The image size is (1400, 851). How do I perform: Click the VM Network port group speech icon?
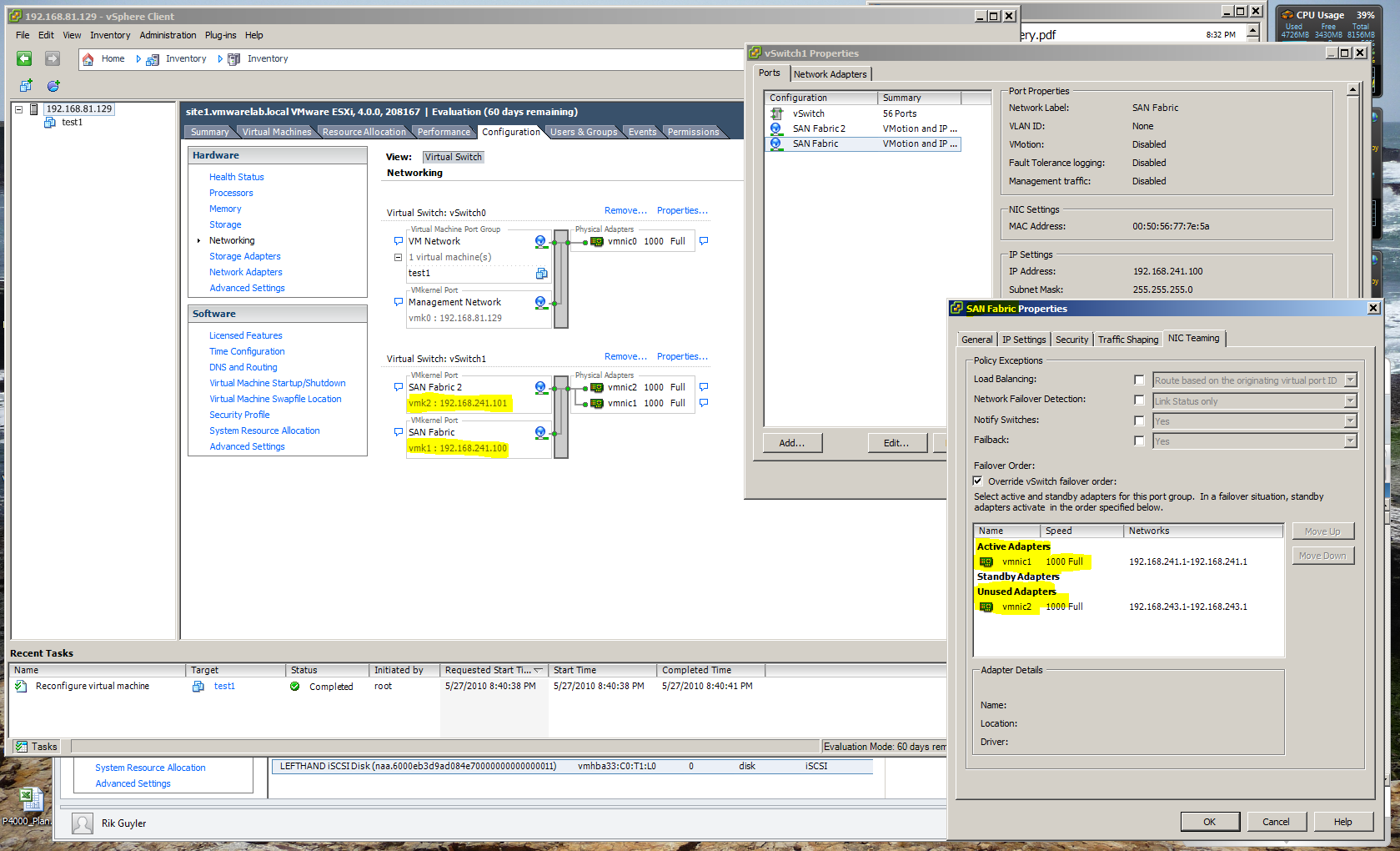pos(398,242)
